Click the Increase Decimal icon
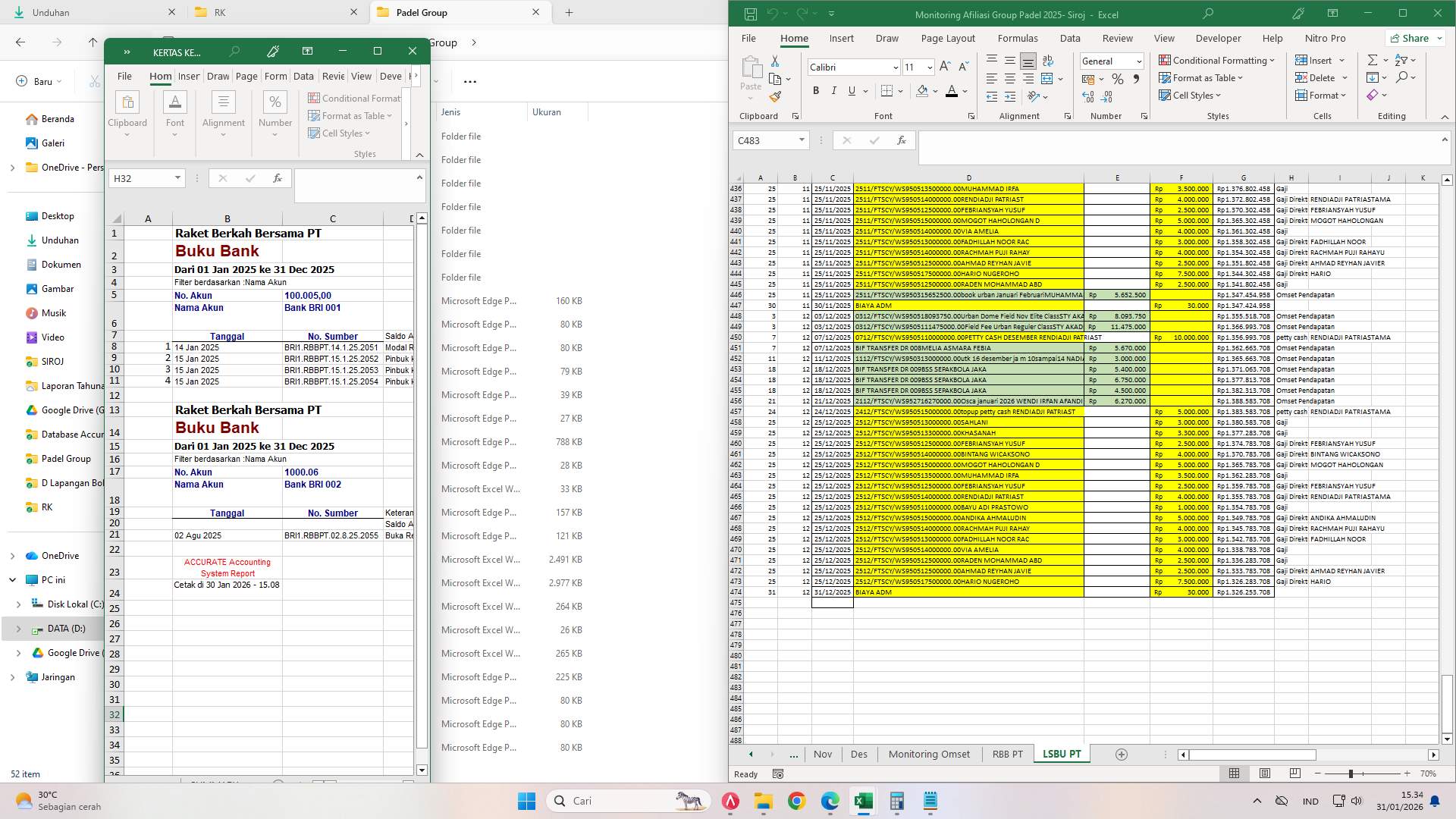The height and width of the screenshot is (819, 1456). [x=1088, y=96]
